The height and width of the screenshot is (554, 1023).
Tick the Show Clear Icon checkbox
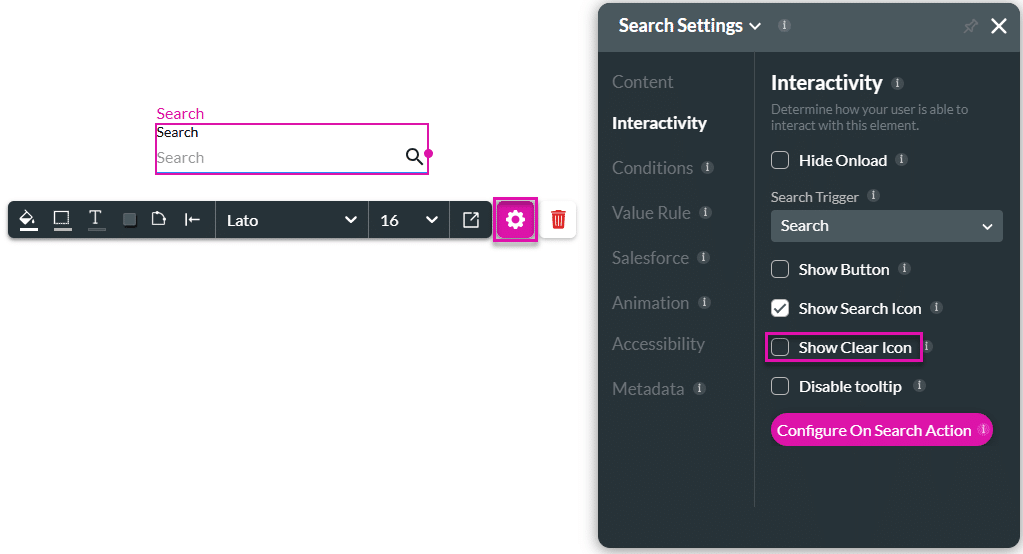pos(780,347)
